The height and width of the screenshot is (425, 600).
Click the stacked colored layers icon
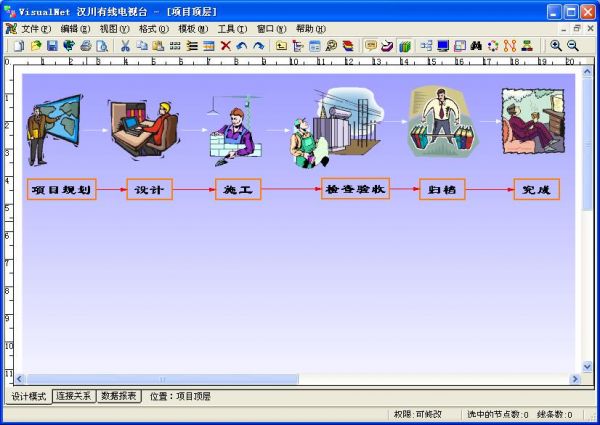[x=348, y=46]
